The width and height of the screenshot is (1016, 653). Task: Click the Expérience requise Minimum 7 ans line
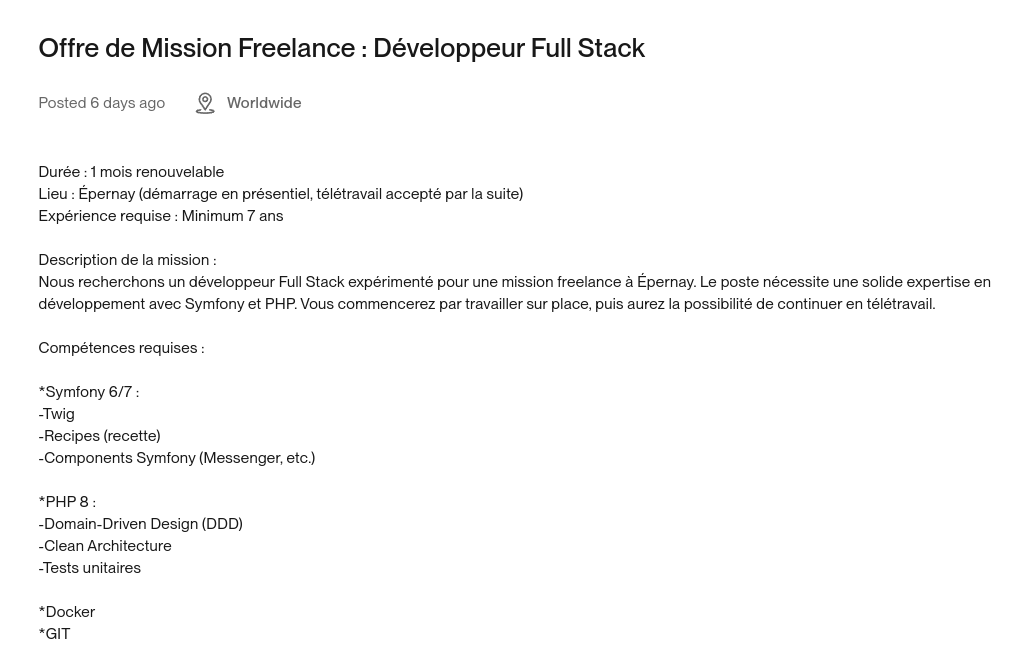[x=161, y=216]
